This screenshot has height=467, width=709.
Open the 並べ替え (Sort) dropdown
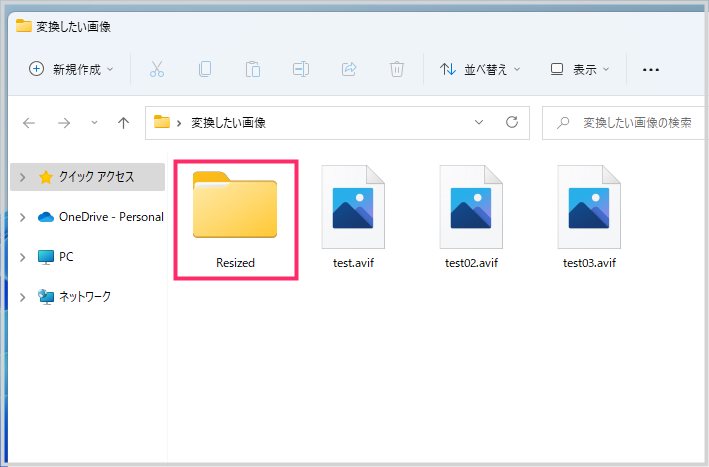(x=480, y=69)
